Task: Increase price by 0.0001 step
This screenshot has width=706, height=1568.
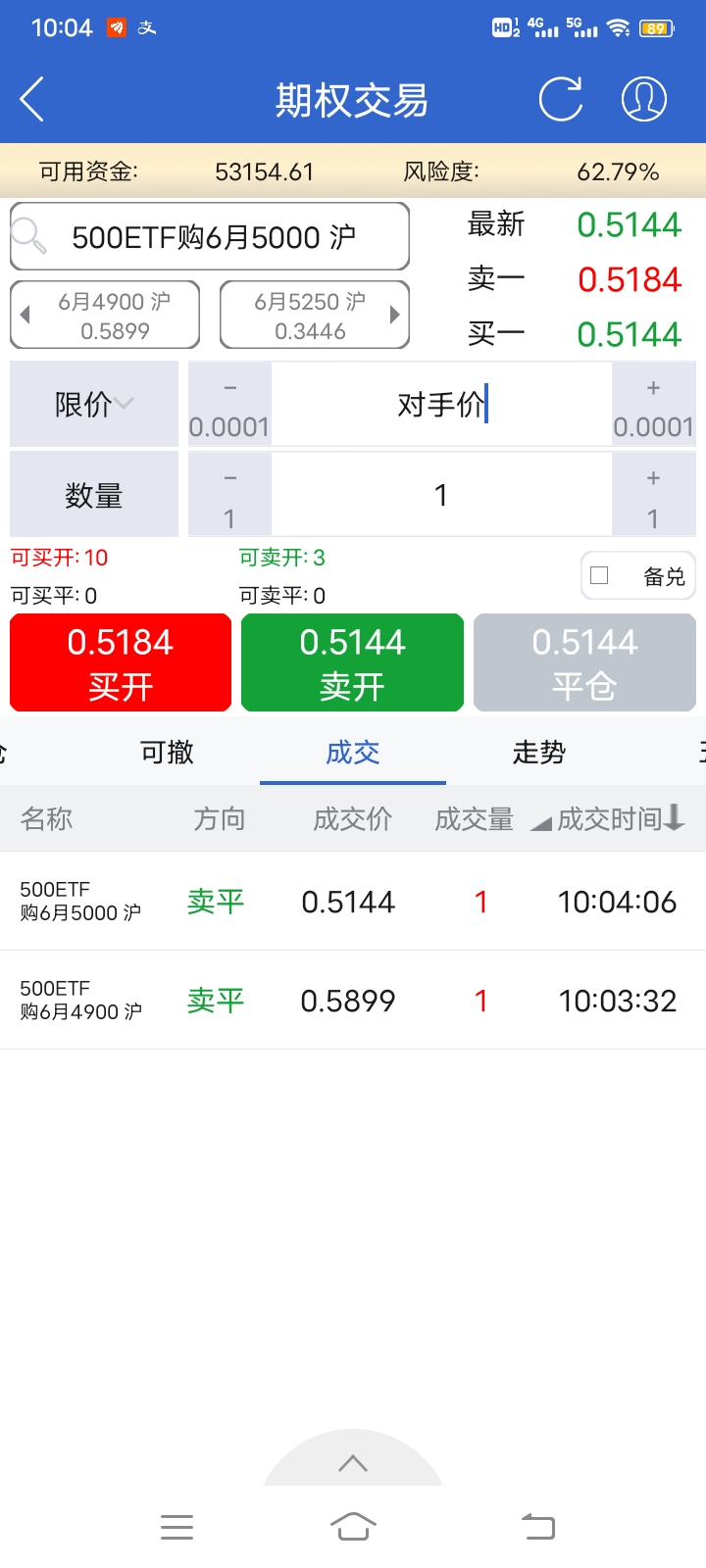Action: pos(653,404)
